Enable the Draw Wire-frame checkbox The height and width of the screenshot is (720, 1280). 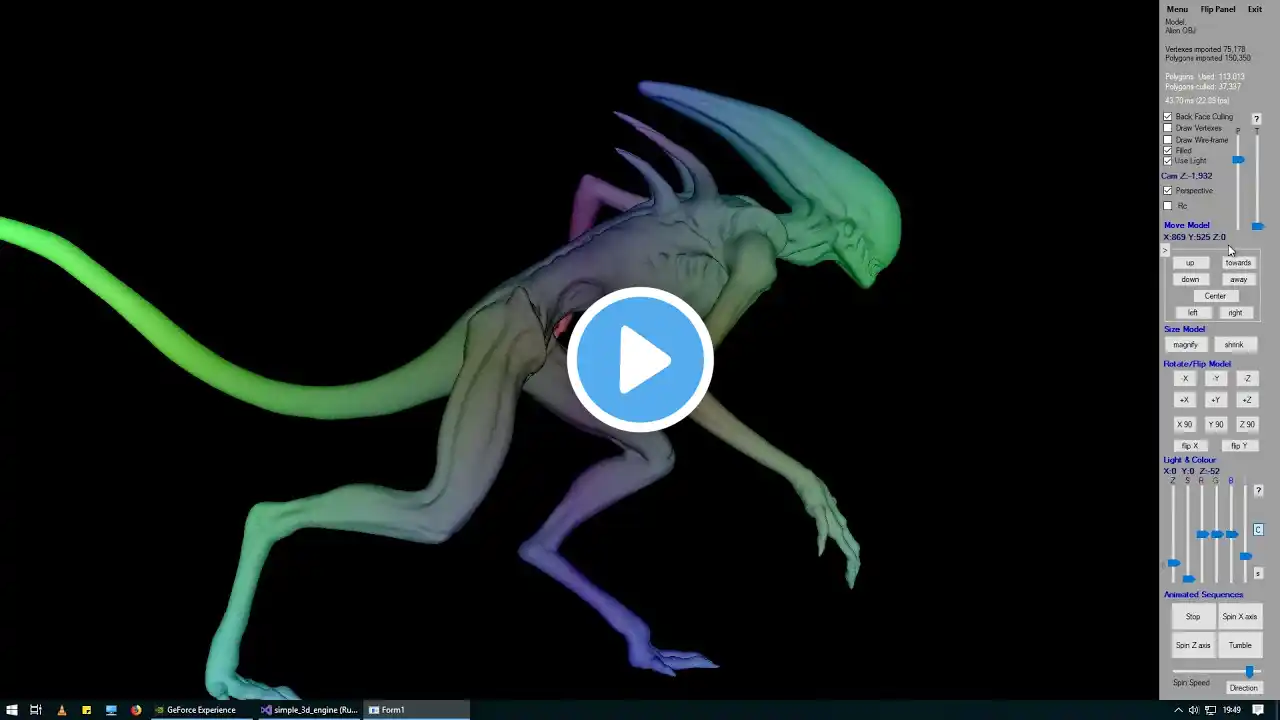click(x=1167, y=140)
